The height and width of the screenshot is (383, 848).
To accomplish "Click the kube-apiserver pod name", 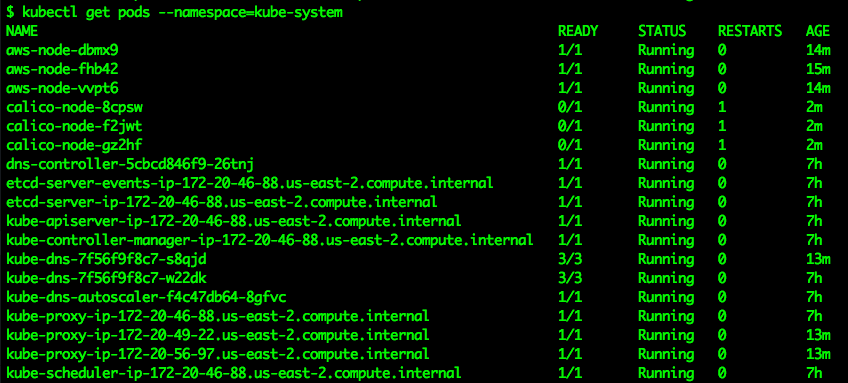I will coord(234,221).
